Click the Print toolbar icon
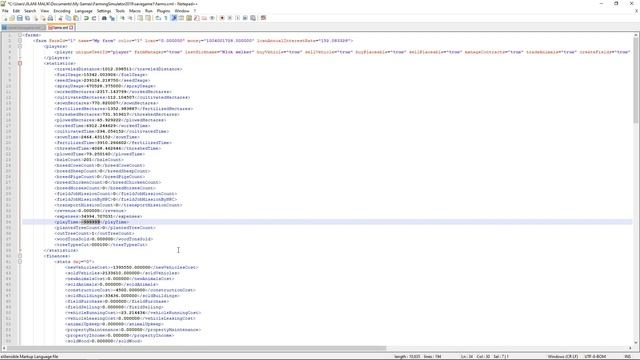 (x=50, y=18)
